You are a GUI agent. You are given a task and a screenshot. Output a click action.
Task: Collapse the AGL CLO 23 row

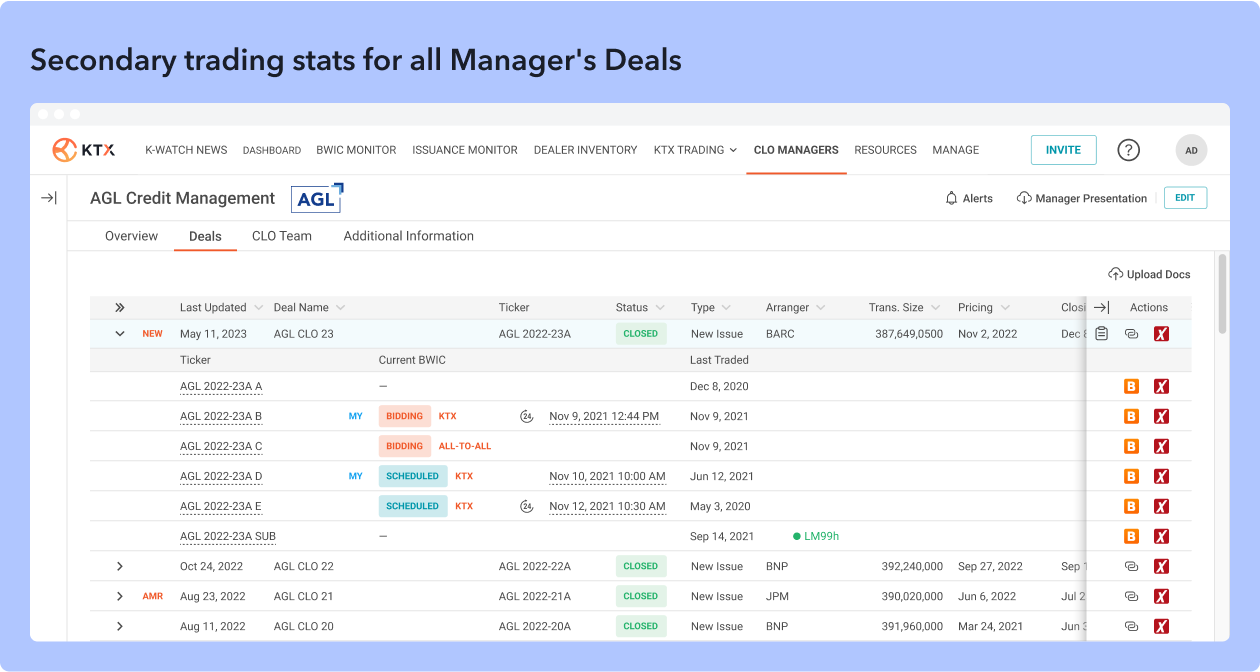pyautogui.click(x=120, y=334)
